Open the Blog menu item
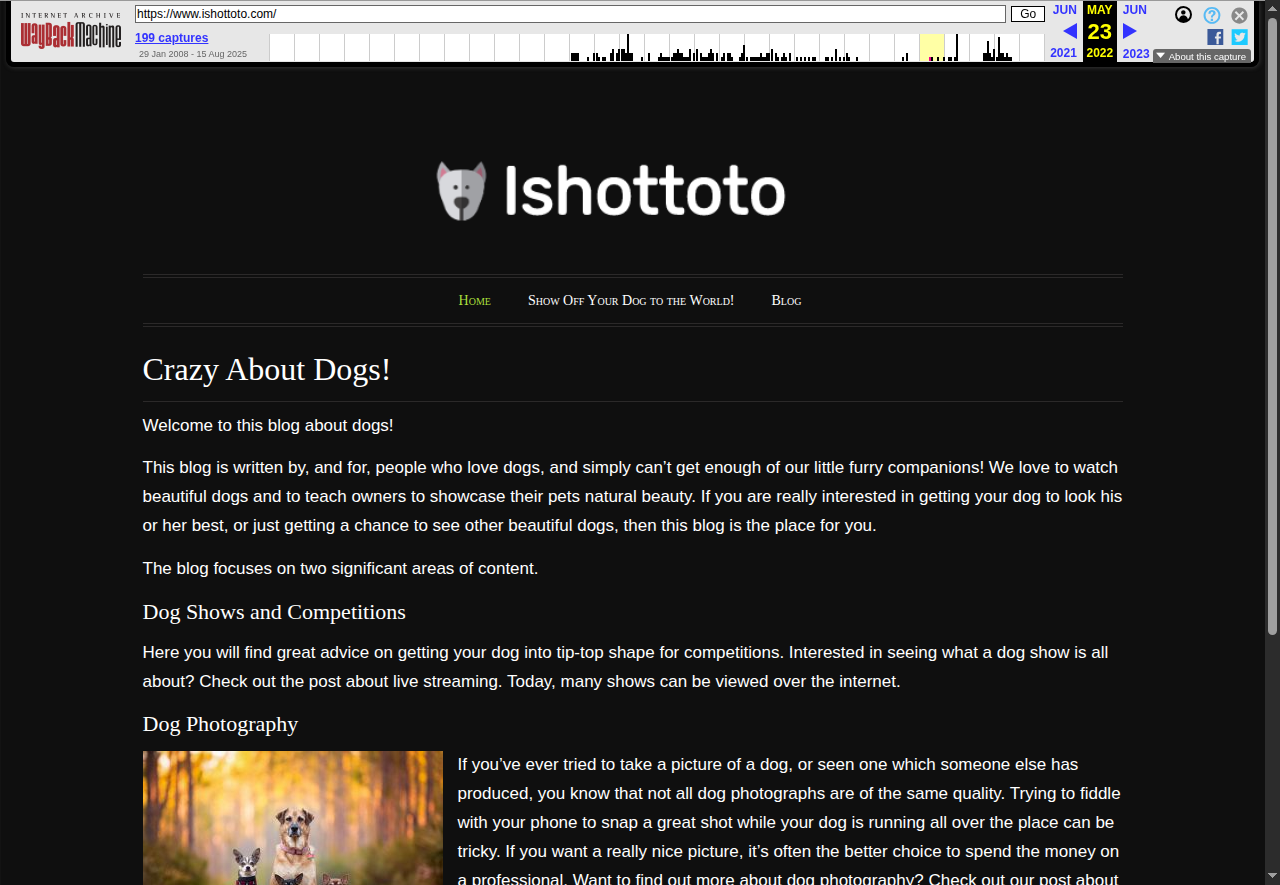Screen dimensions: 1280x885 (x=786, y=300)
